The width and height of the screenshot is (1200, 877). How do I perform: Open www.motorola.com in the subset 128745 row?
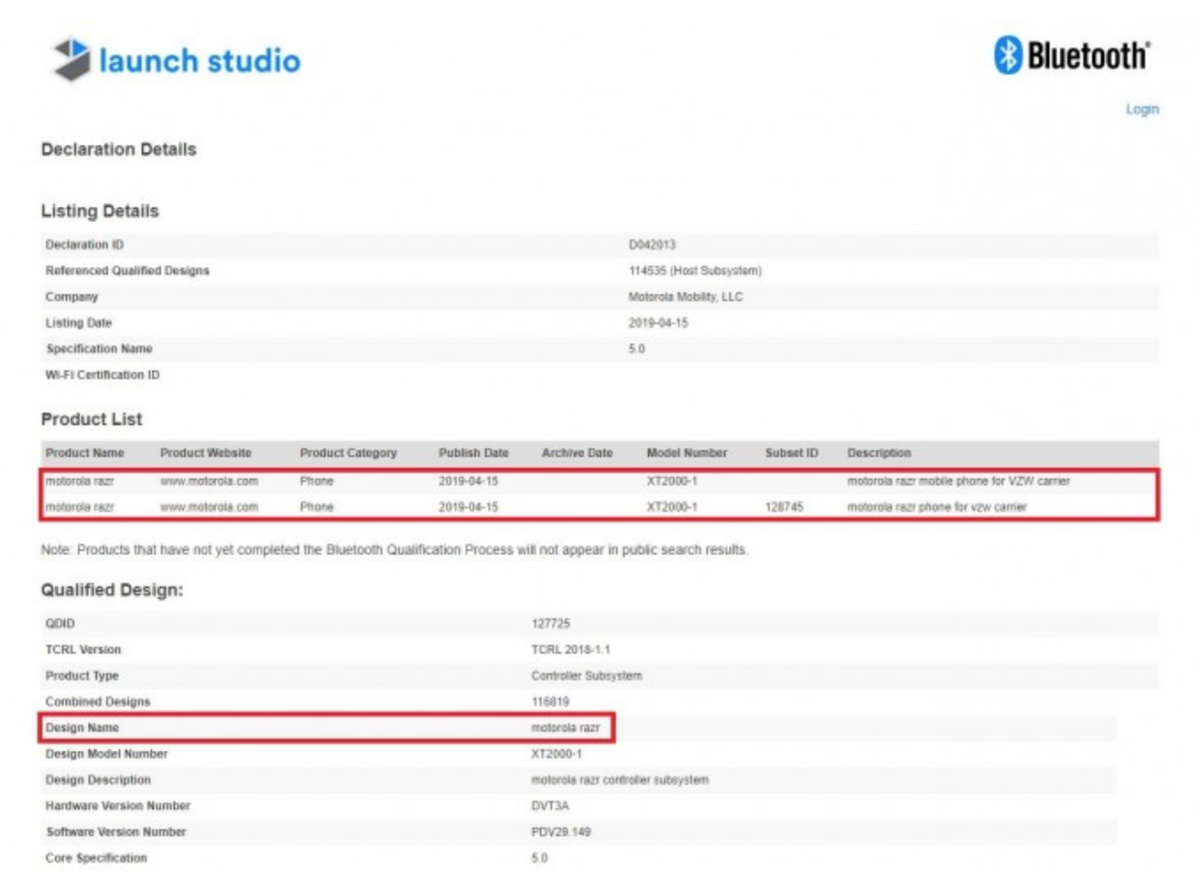click(209, 507)
